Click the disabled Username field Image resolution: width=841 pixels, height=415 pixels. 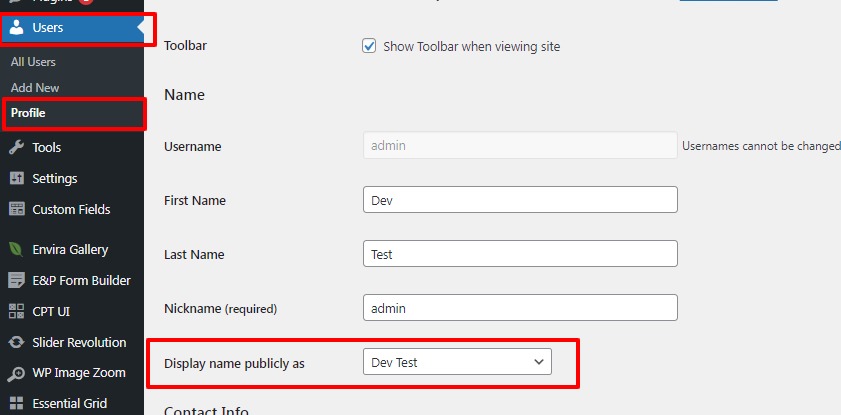[x=520, y=146]
